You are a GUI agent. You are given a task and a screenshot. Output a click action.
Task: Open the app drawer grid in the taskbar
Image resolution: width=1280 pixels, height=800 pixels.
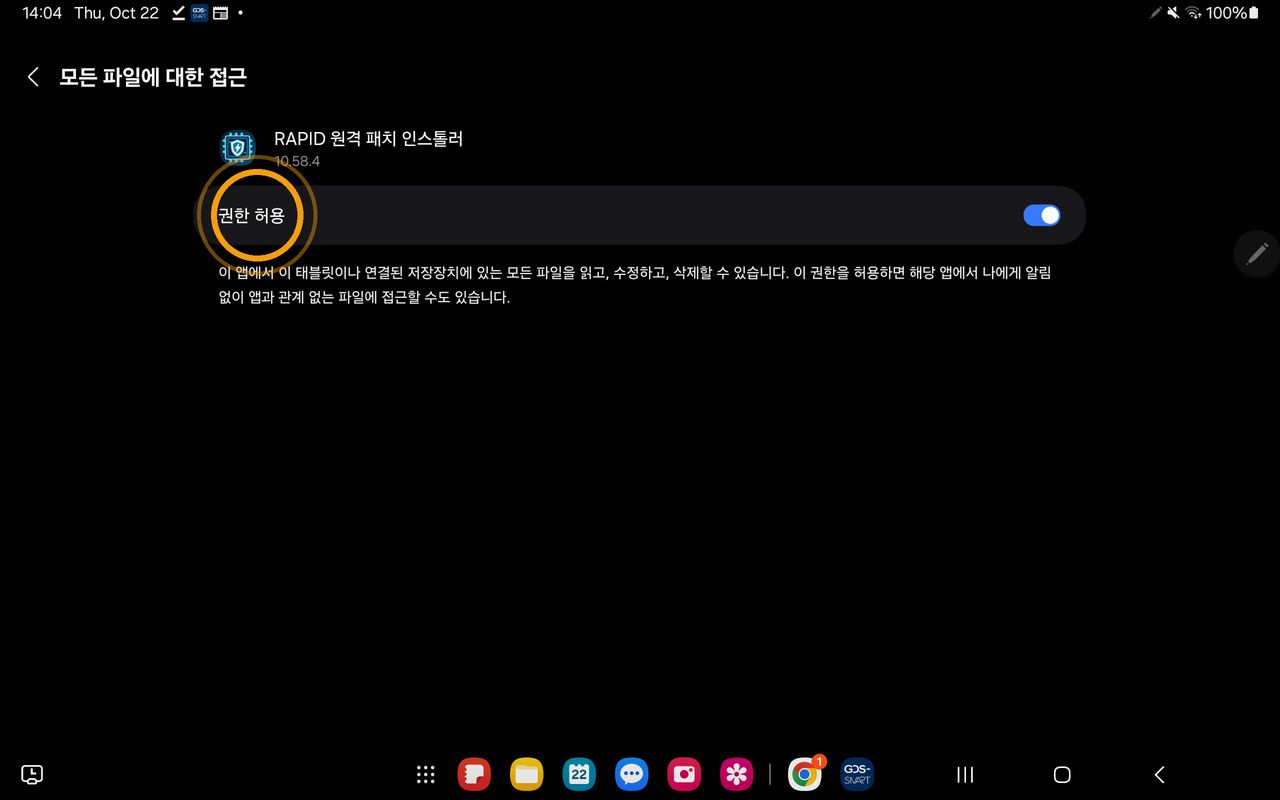point(425,774)
